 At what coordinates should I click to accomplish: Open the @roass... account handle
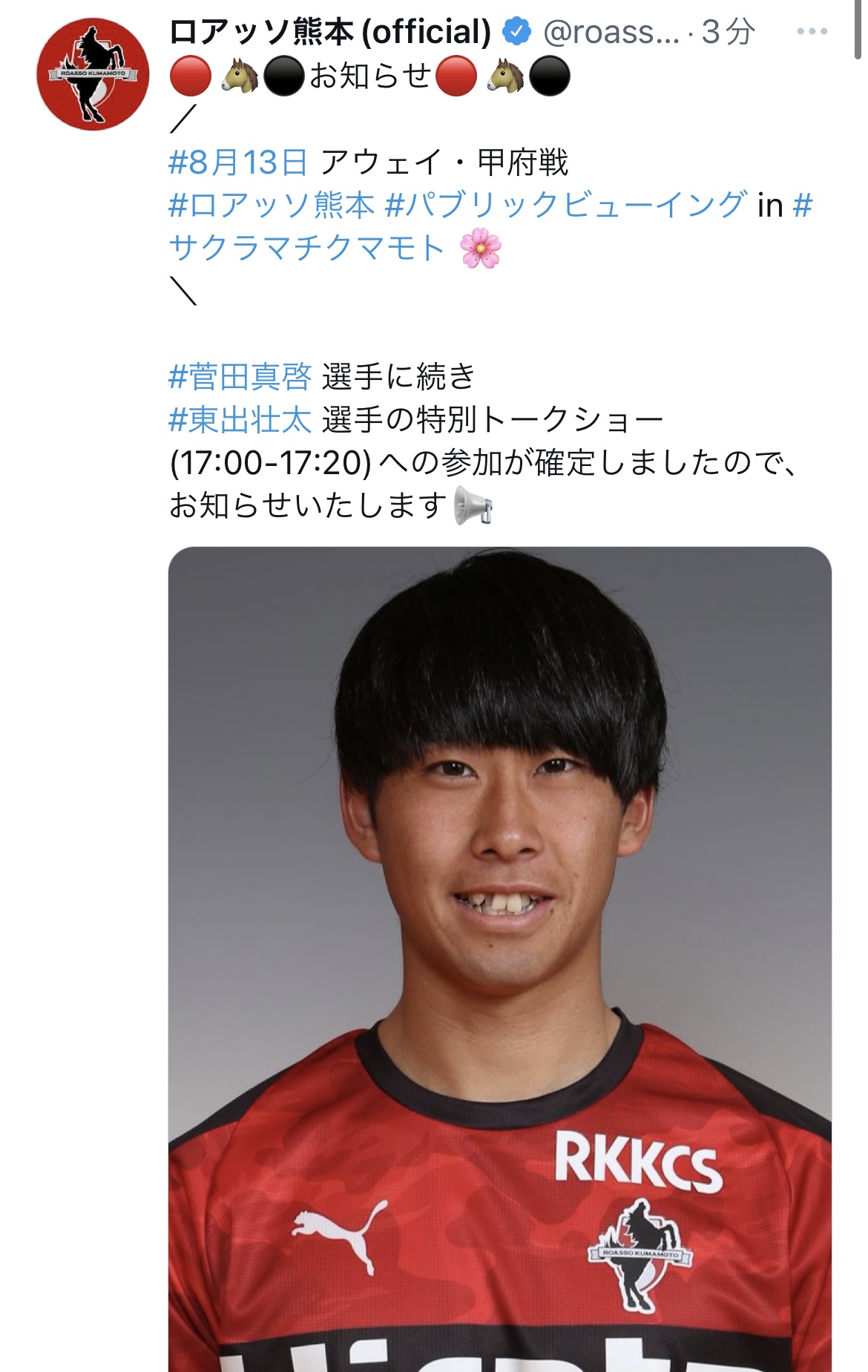click(x=611, y=32)
